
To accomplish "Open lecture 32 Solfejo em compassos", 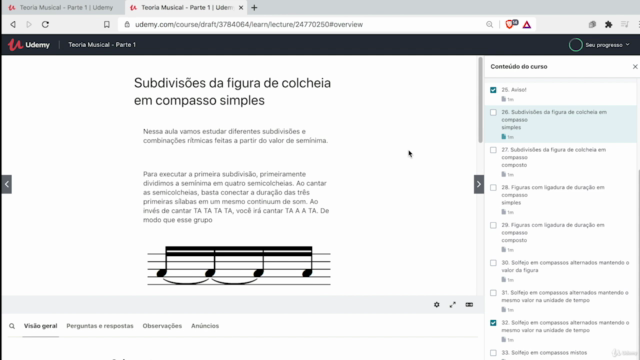I will coord(561,331).
